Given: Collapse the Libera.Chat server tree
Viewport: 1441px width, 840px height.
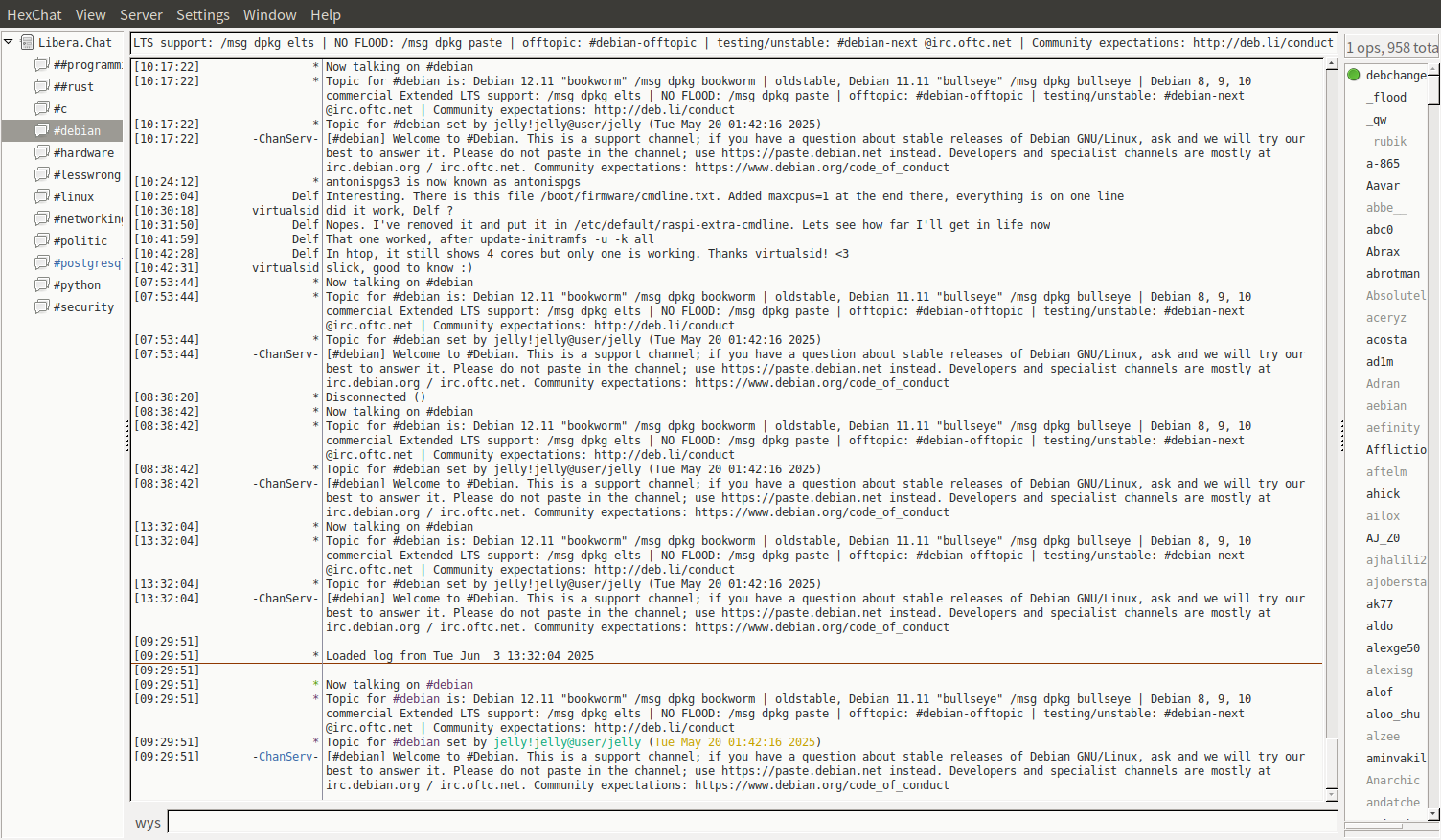Looking at the screenshot, I should (x=9, y=42).
